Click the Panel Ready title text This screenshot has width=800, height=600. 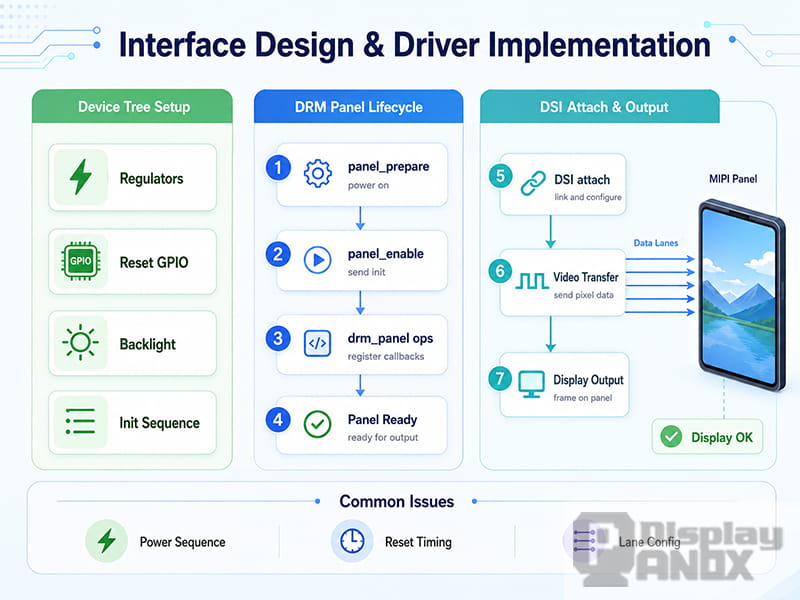pos(382,419)
